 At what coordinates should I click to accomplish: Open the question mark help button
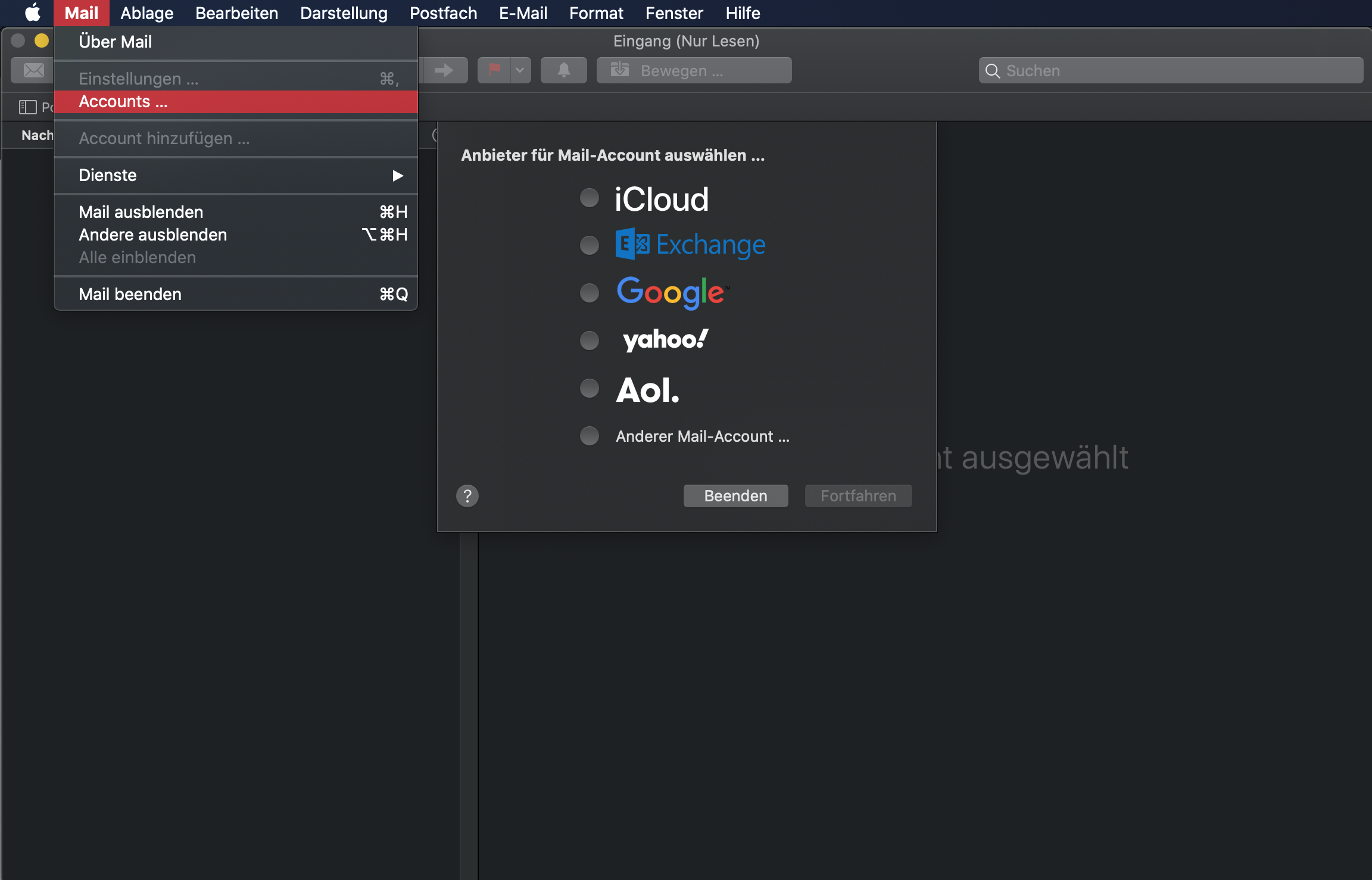[x=467, y=496]
